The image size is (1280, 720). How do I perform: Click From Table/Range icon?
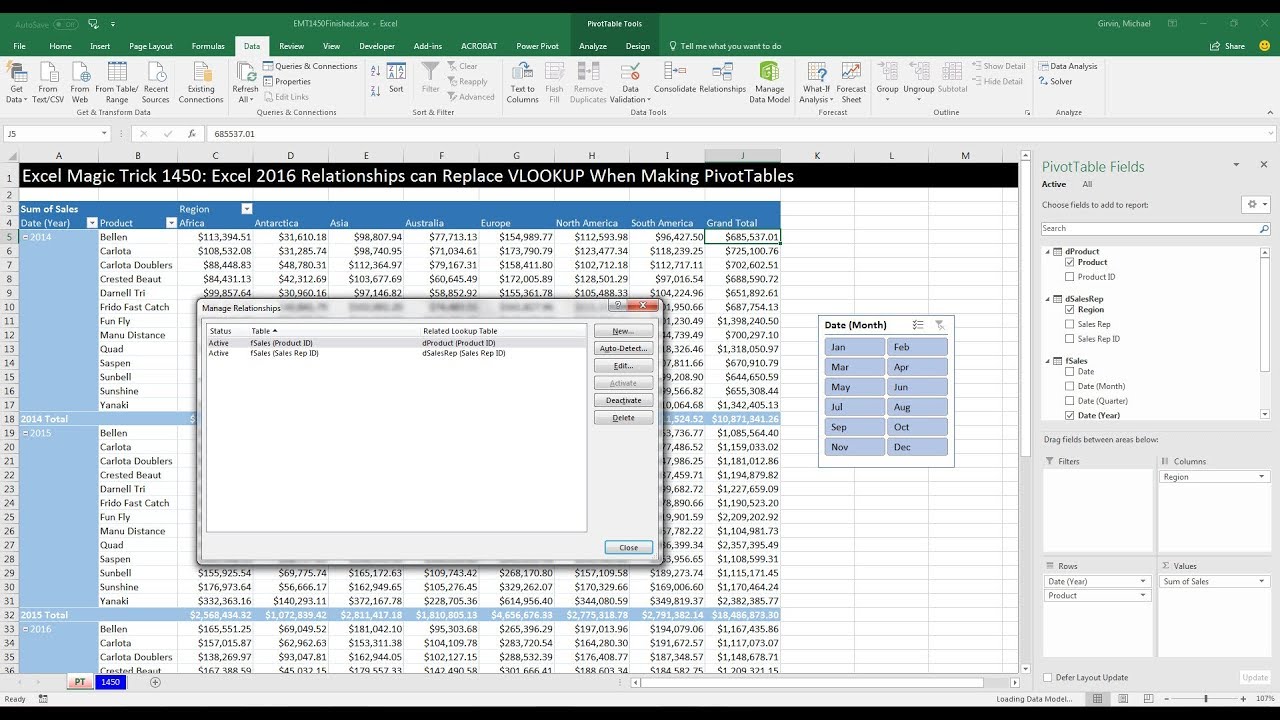(118, 82)
